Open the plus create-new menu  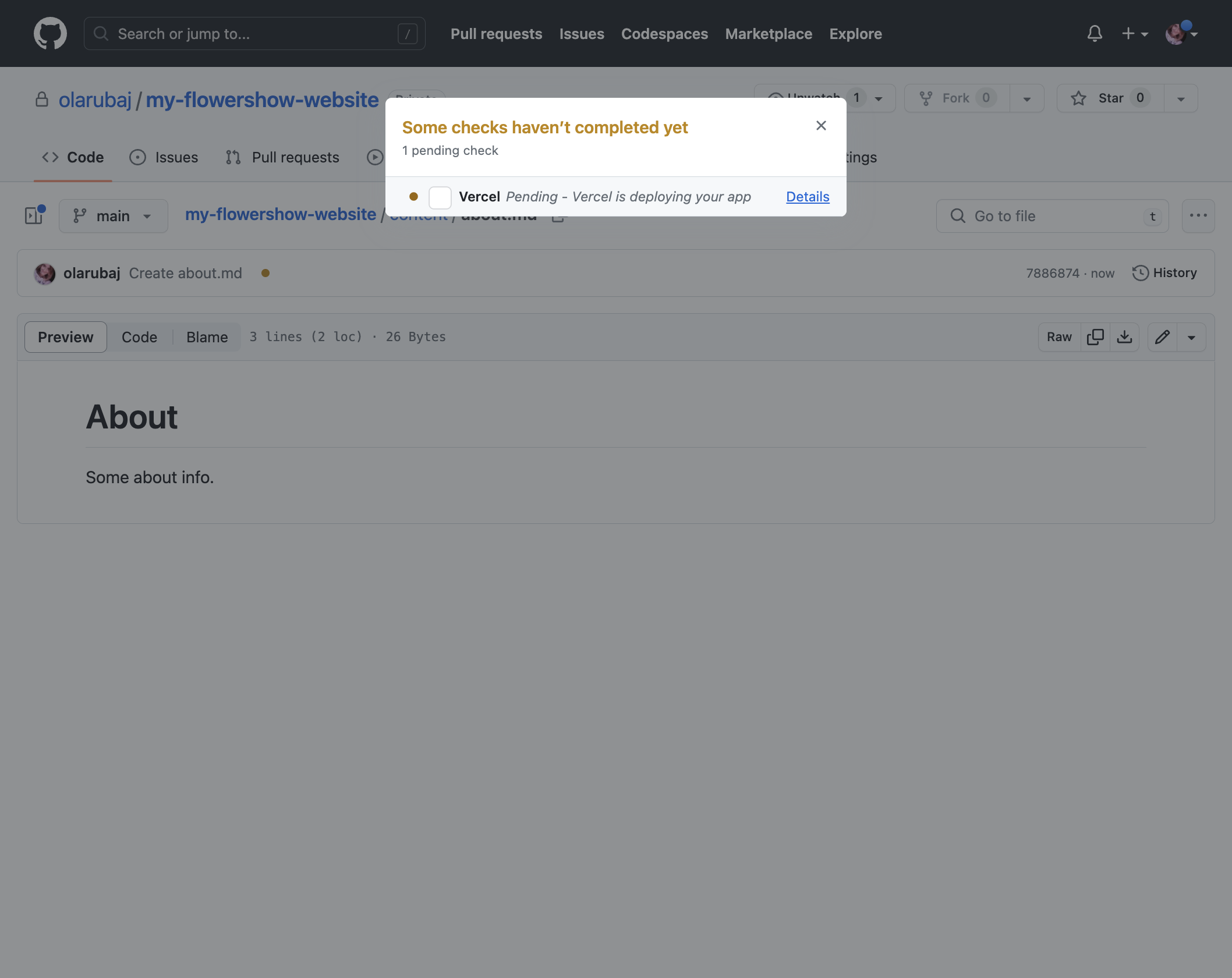pos(1135,34)
